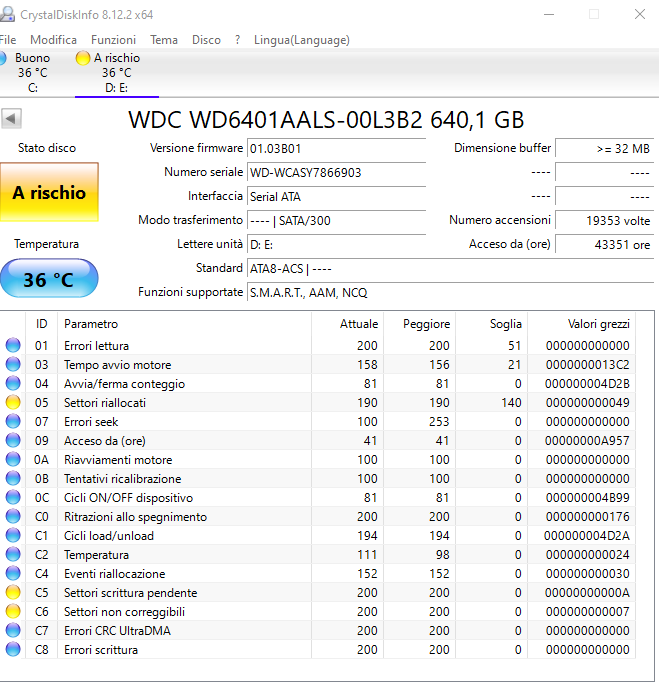Viewport: 659px width, 684px height.
Task: Click the Soglia value 140
Action: coord(511,403)
